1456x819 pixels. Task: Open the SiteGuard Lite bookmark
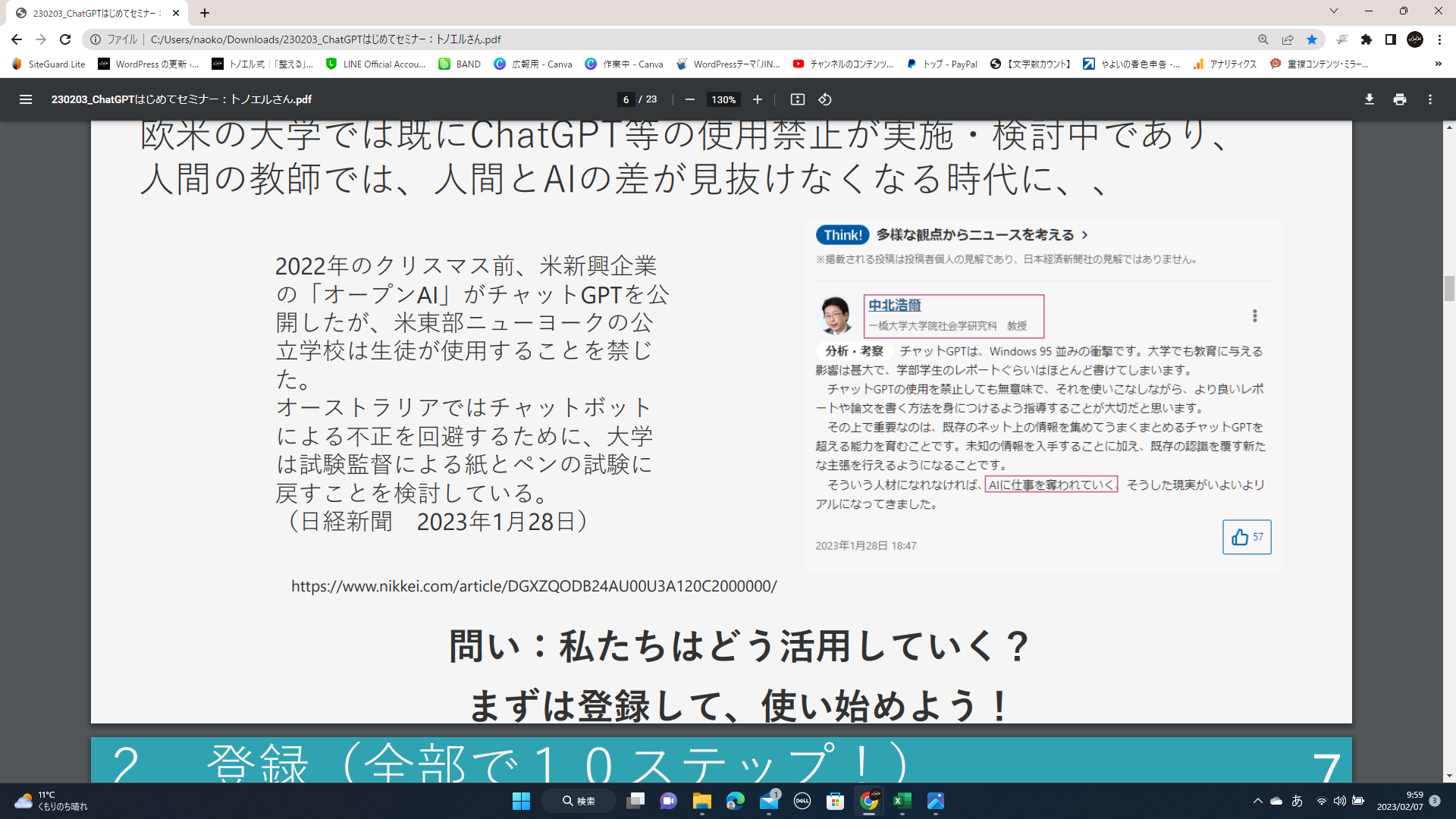coord(49,64)
